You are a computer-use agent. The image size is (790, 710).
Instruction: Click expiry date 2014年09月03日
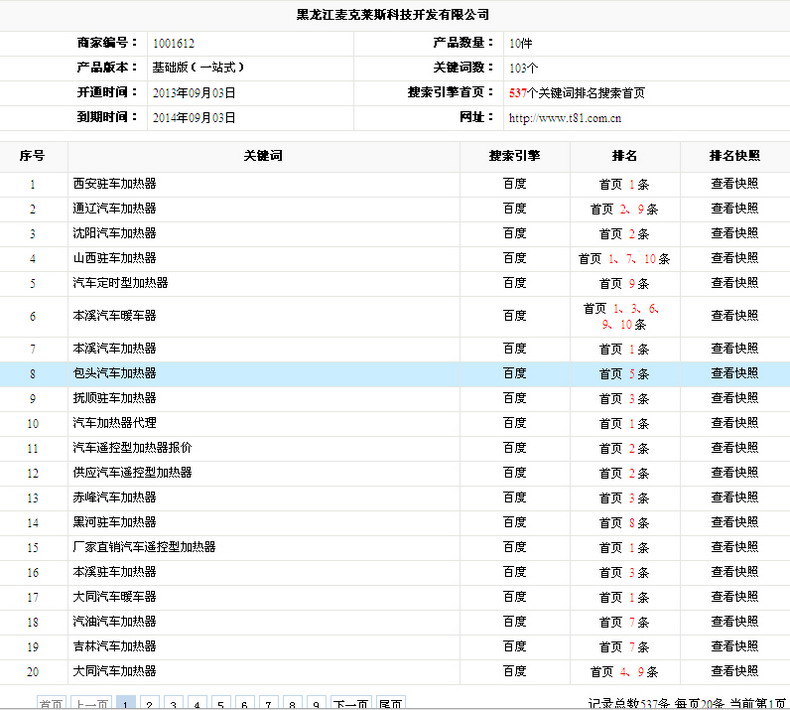coord(194,118)
